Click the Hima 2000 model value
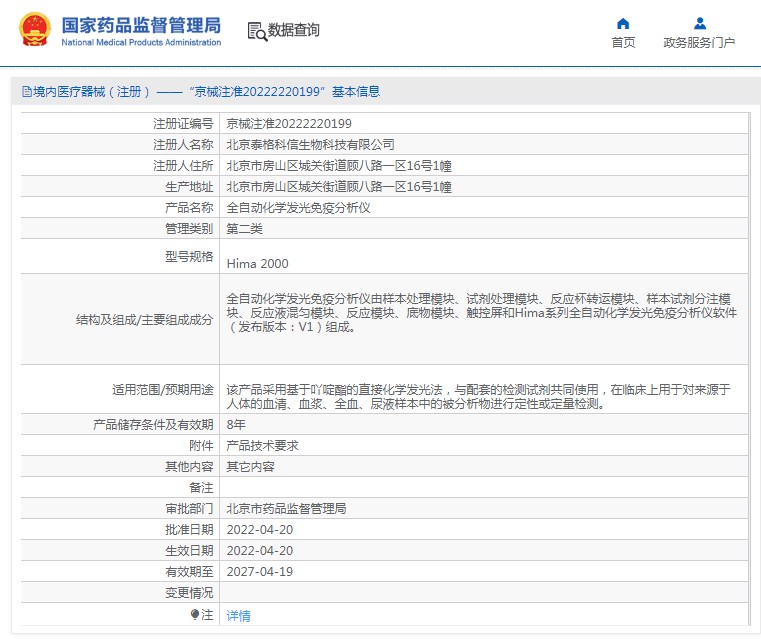 (x=257, y=264)
